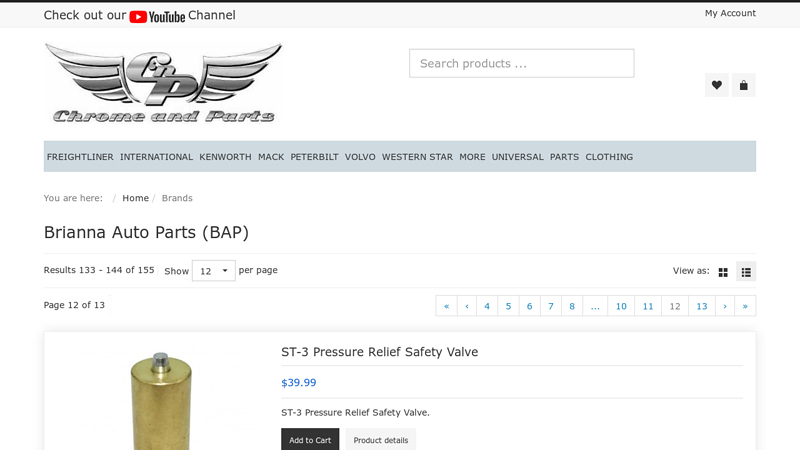The image size is (800, 450).
Task: Open the Clothing menu
Action: pos(609,157)
